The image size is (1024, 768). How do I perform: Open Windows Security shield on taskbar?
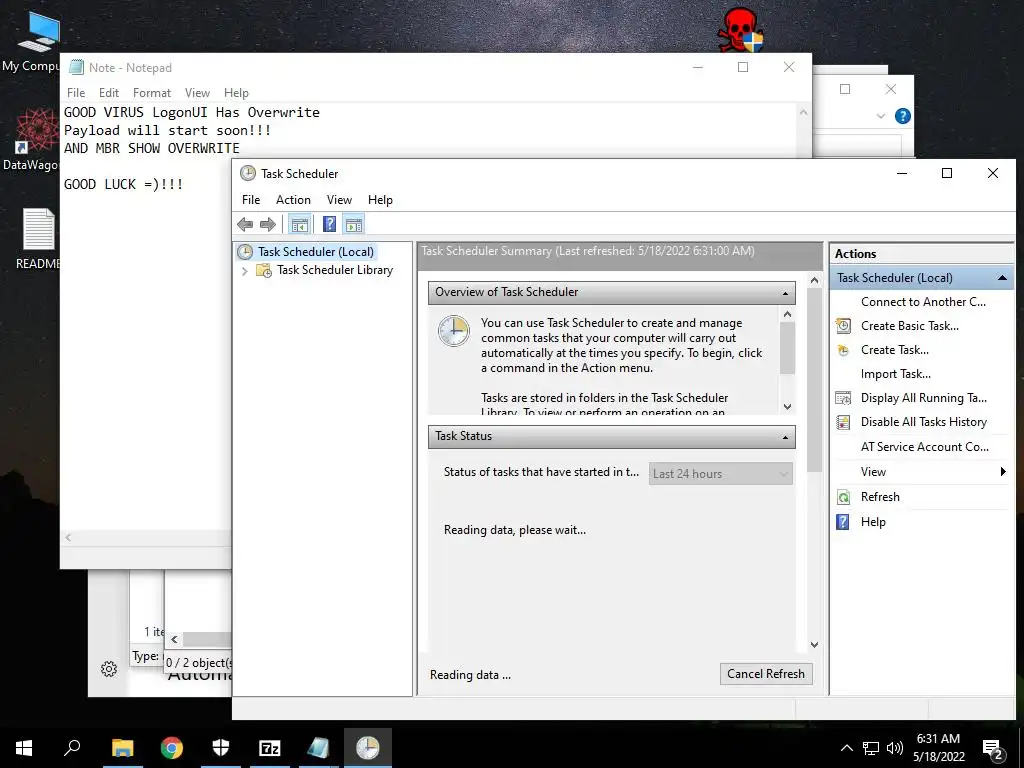[221, 748]
